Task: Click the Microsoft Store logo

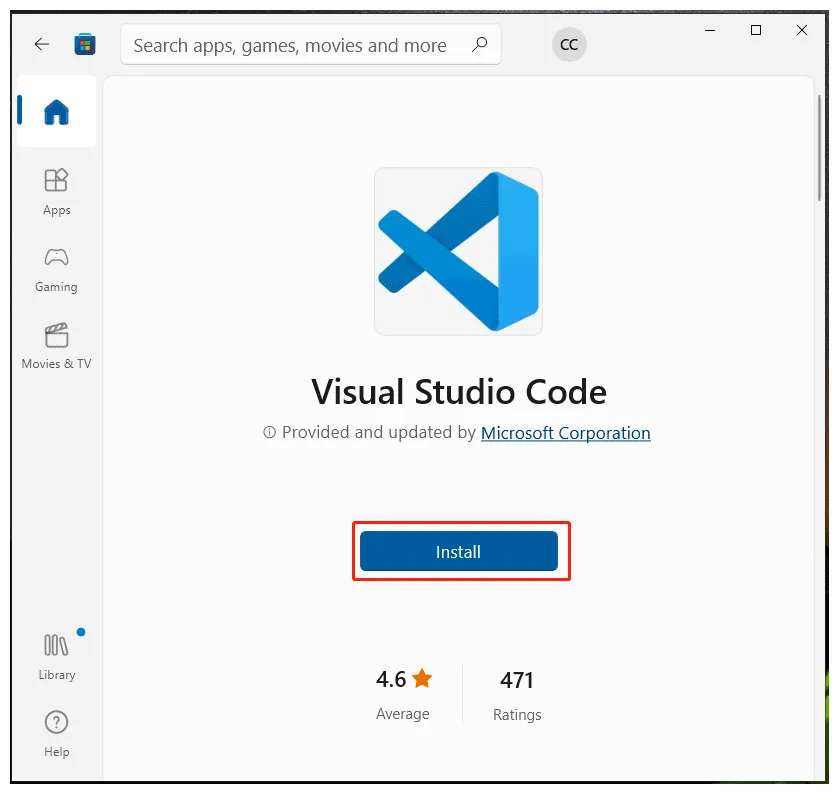Action: pos(85,44)
